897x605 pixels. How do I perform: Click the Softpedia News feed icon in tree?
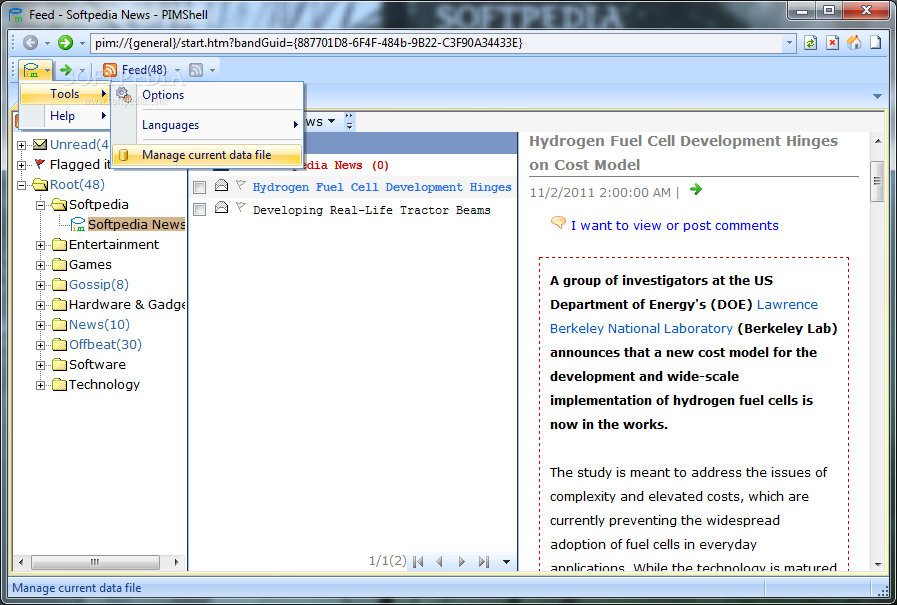point(78,224)
